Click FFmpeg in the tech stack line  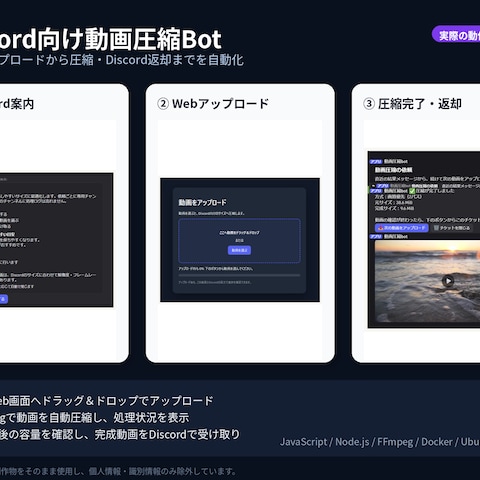(x=395, y=442)
